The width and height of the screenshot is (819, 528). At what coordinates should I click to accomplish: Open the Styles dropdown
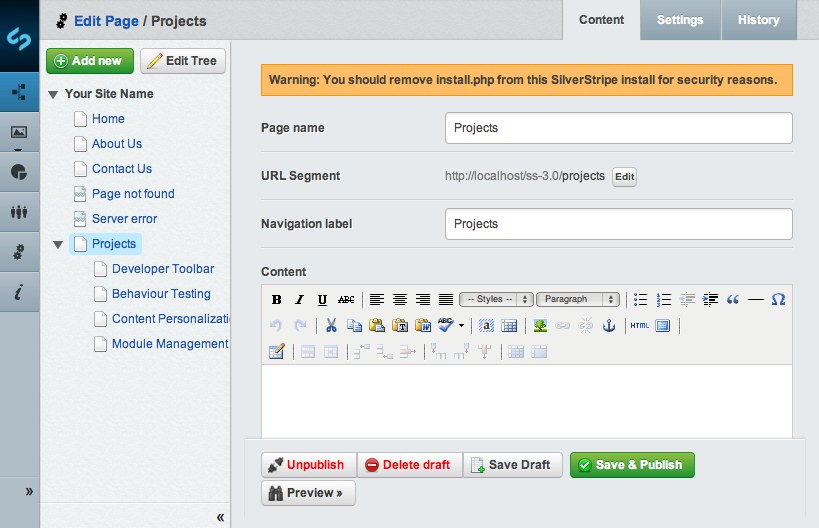pos(495,299)
